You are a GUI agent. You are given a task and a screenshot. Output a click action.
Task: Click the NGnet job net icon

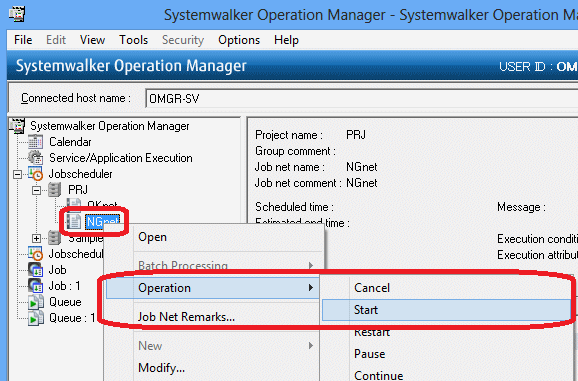(x=74, y=221)
